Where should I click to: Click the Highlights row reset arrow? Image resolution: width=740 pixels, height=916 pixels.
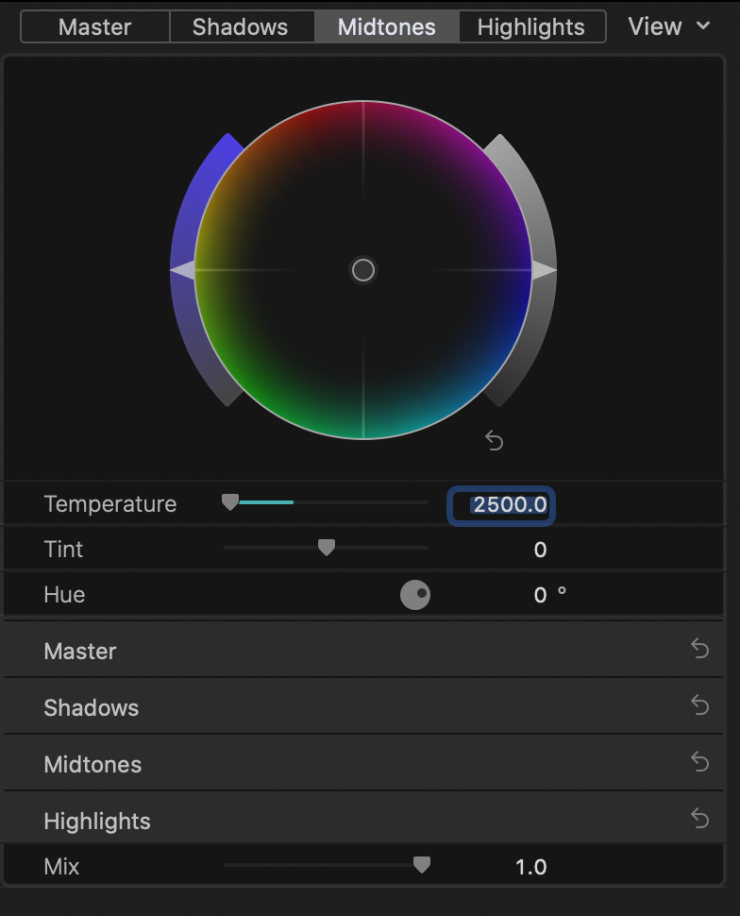[x=700, y=820]
